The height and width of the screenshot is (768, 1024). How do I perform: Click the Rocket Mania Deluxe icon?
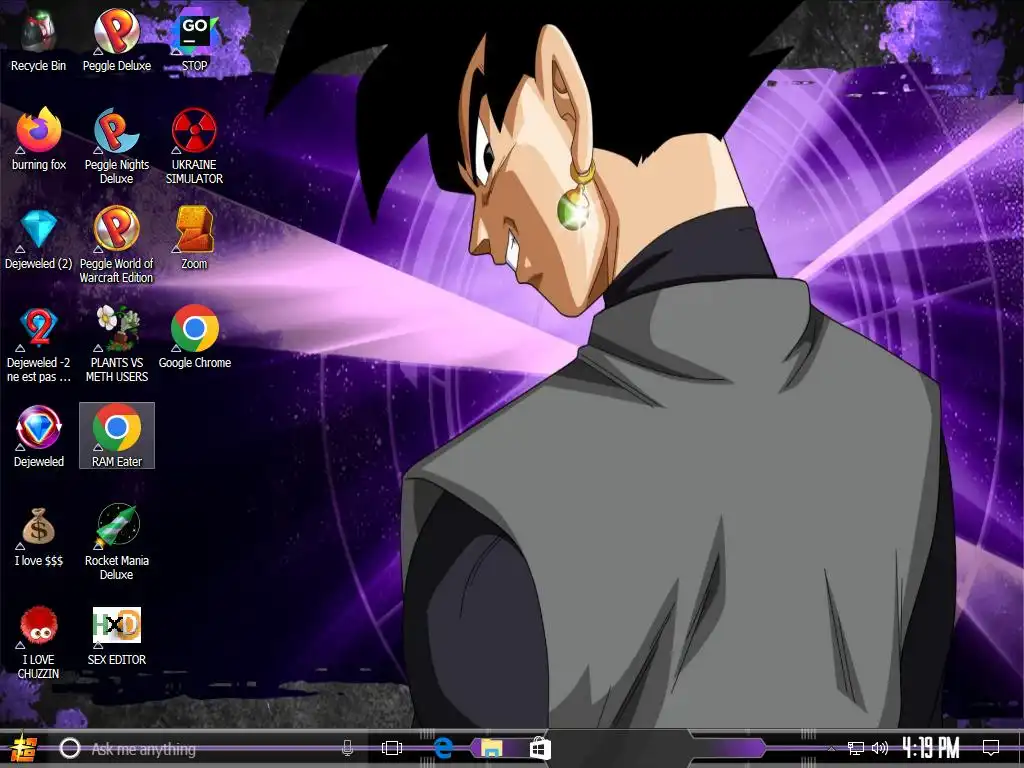(116, 543)
